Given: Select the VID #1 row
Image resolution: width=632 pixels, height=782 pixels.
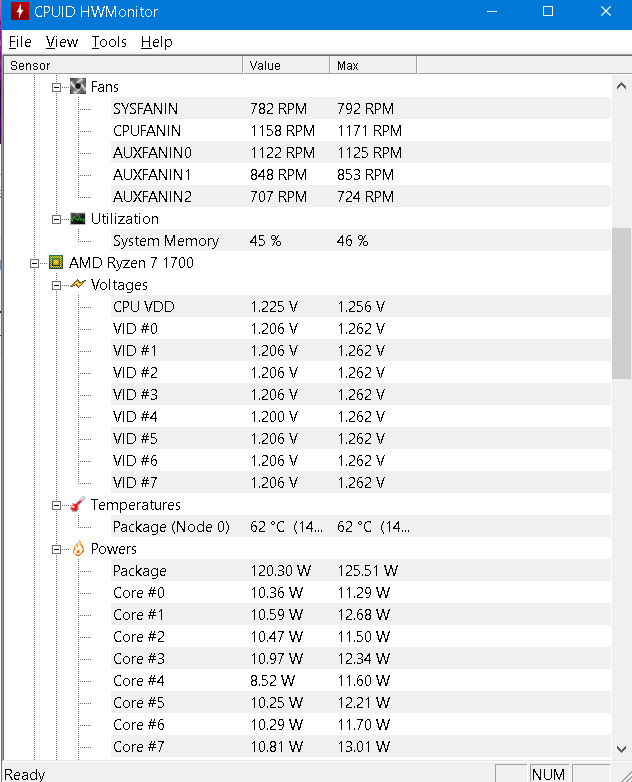Looking at the screenshot, I should 361,350.
